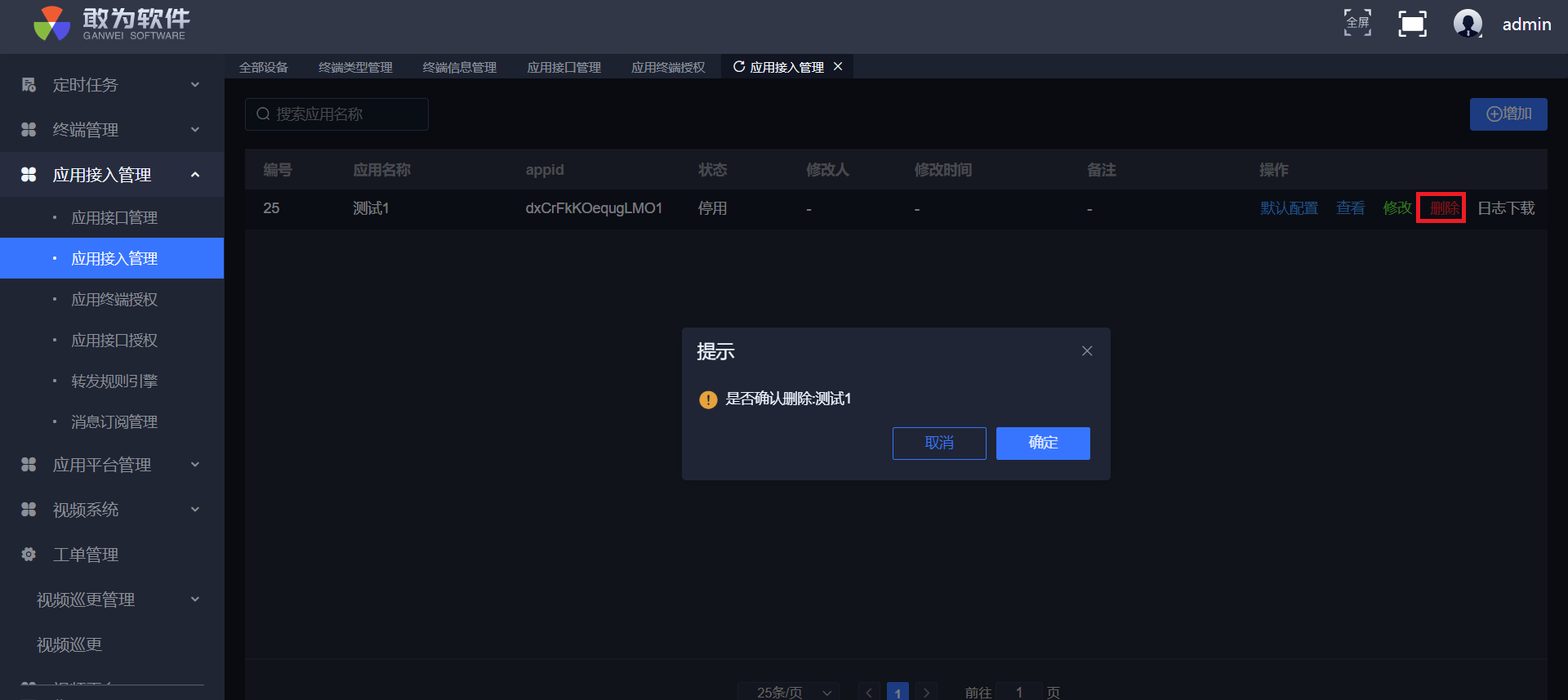Click 日志下载 link for 测试1
Screen dimensions: 1568x700
coord(1506,208)
